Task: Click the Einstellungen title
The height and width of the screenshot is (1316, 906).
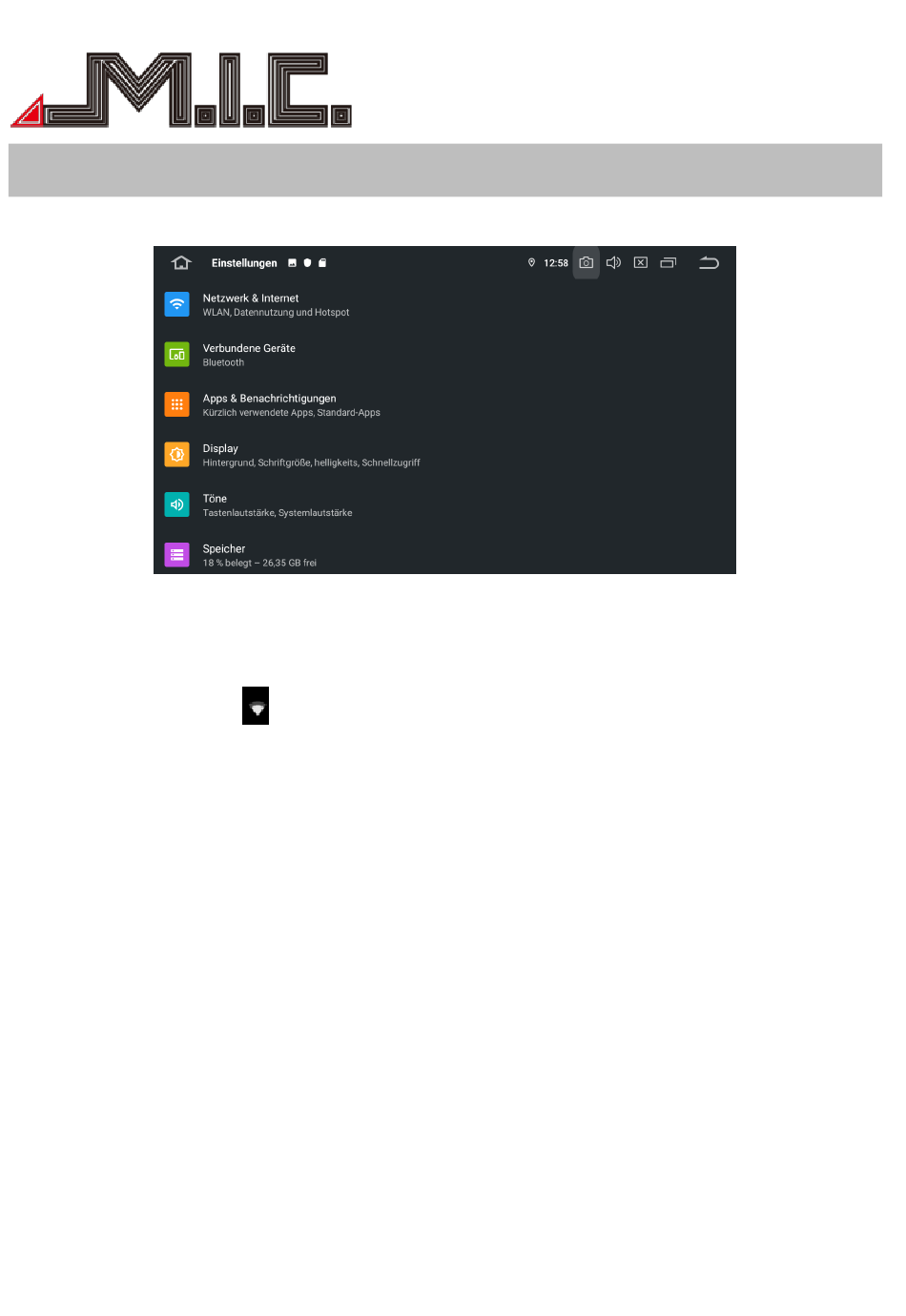Action: coord(244,263)
